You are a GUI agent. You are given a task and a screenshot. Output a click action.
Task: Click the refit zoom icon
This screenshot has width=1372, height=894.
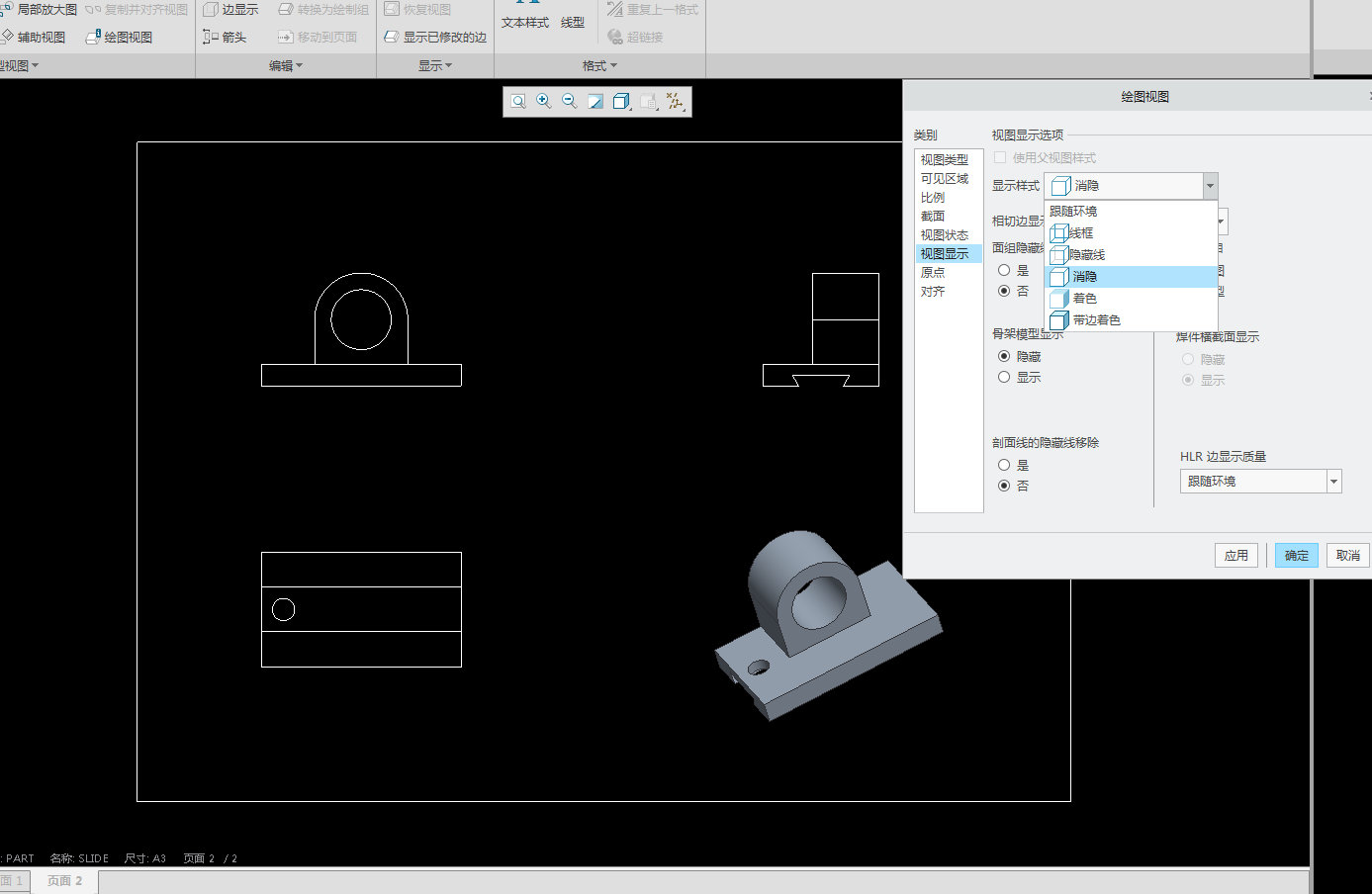(517, 102)
